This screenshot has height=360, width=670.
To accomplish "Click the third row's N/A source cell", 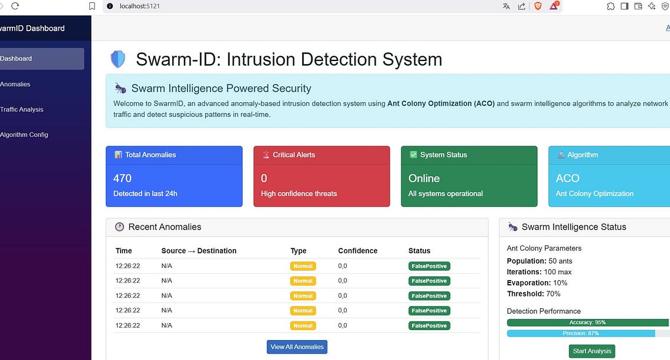I will point(167,296).
